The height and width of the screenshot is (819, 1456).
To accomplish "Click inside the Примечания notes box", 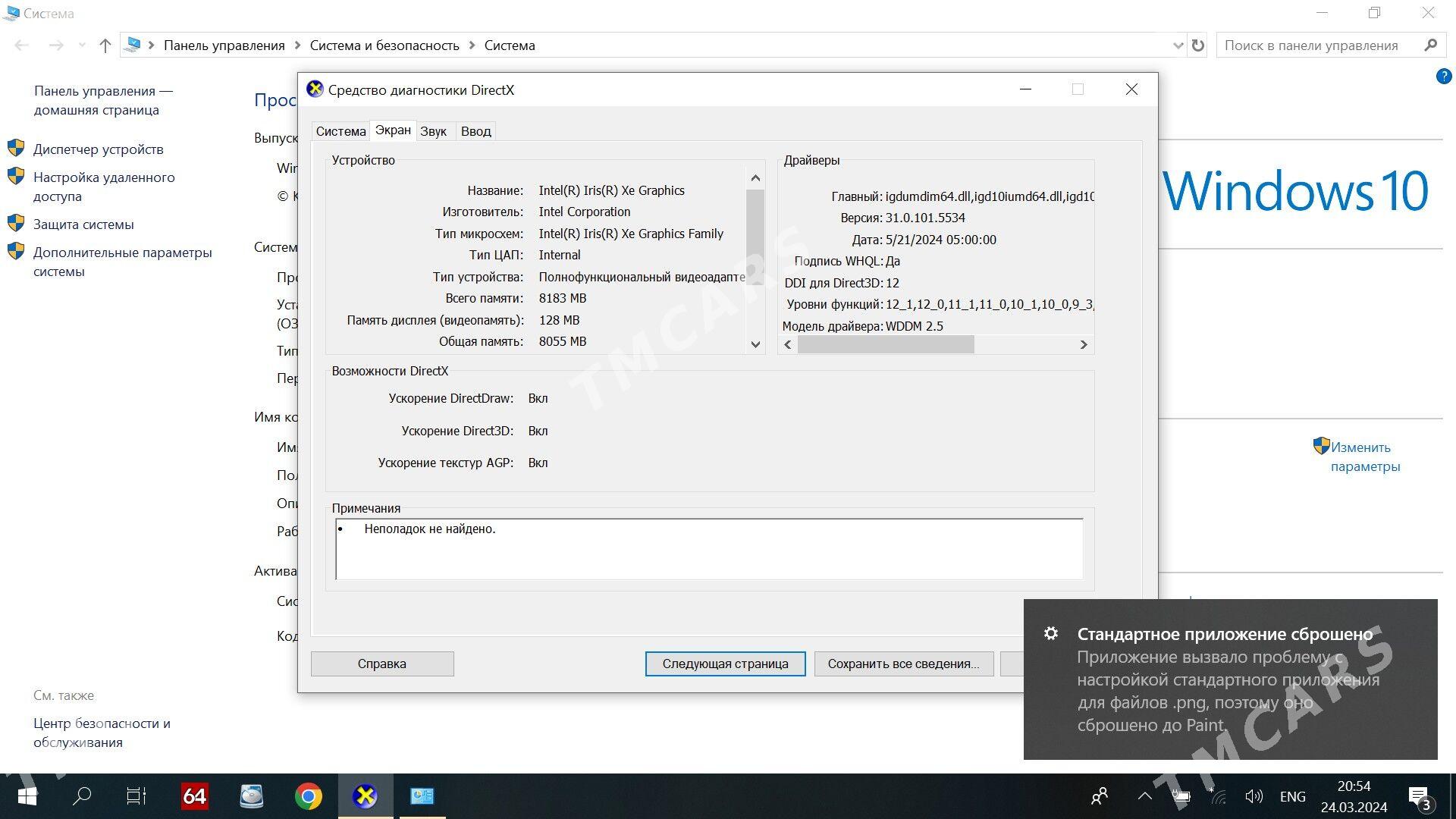I will (x=709, y=549).
